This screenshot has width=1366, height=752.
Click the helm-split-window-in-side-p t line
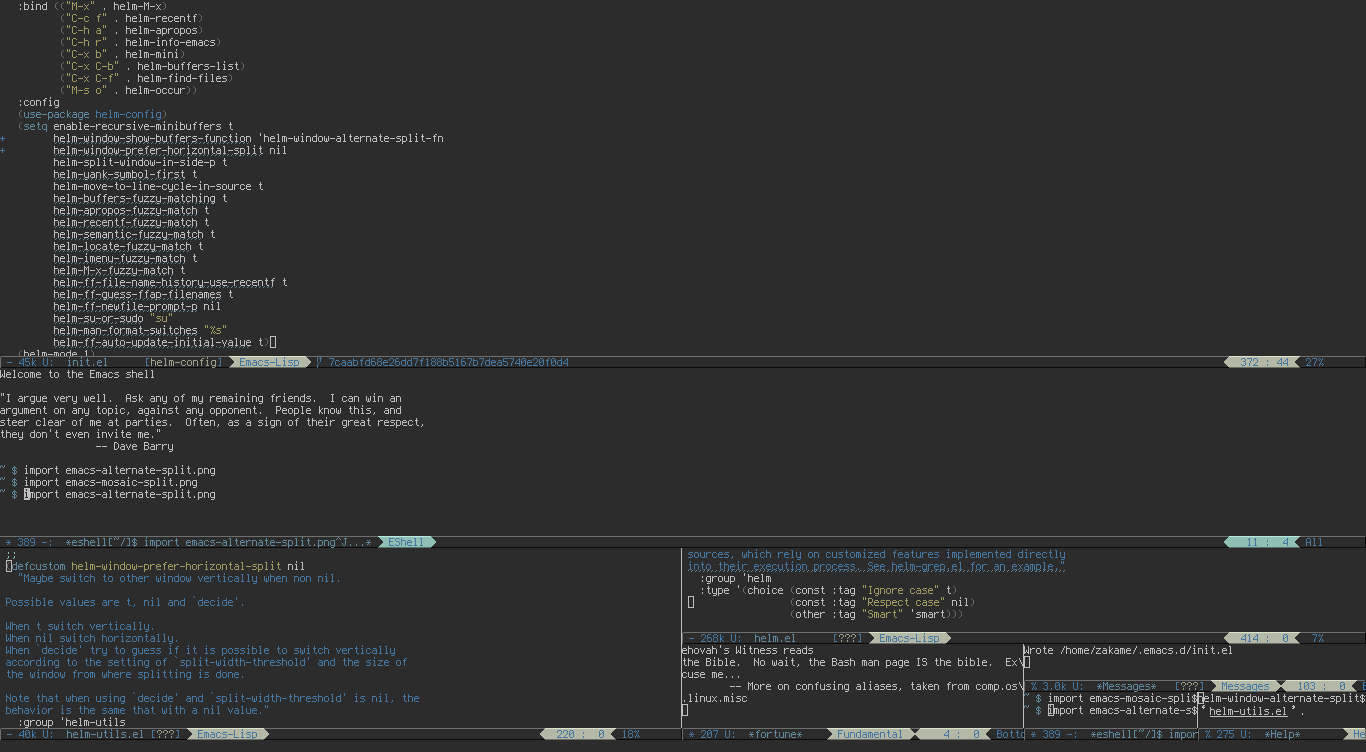pyautogui.click(x=140, y=162)
